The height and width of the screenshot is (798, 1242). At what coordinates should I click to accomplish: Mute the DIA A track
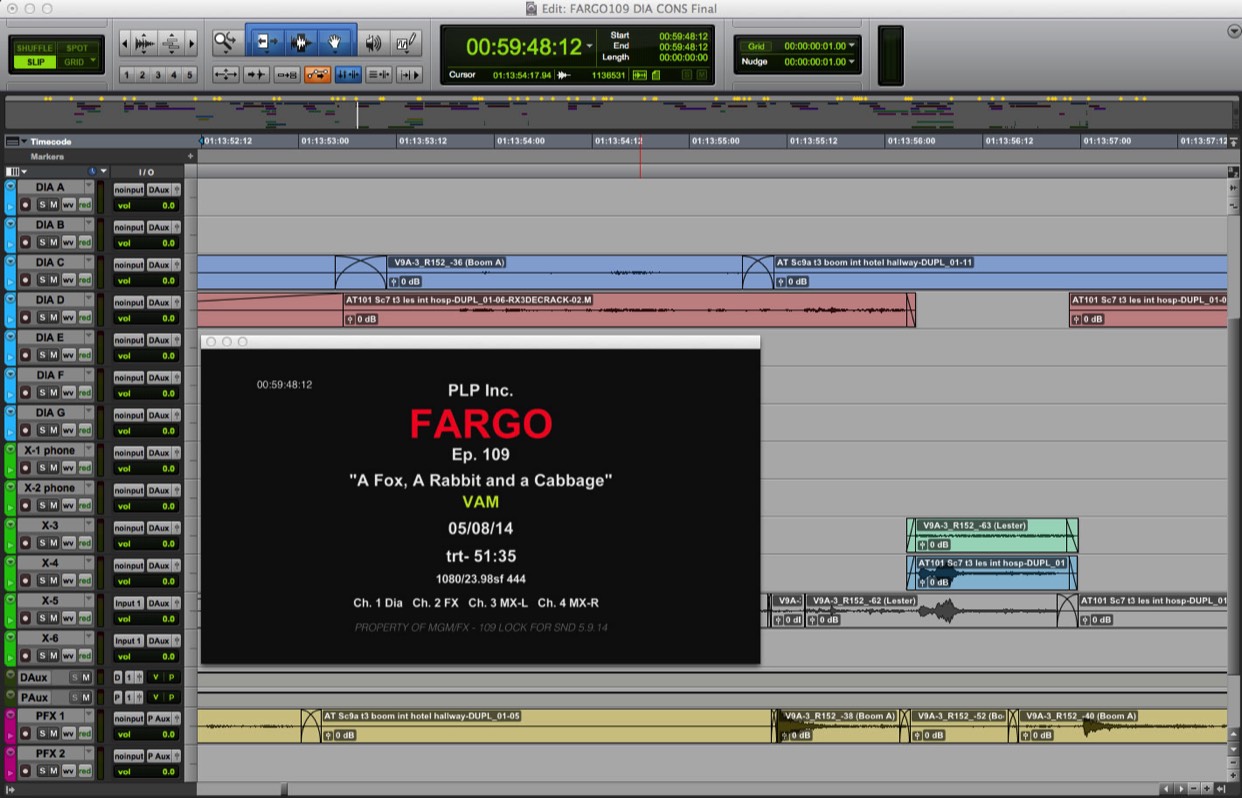pos(55,205)
